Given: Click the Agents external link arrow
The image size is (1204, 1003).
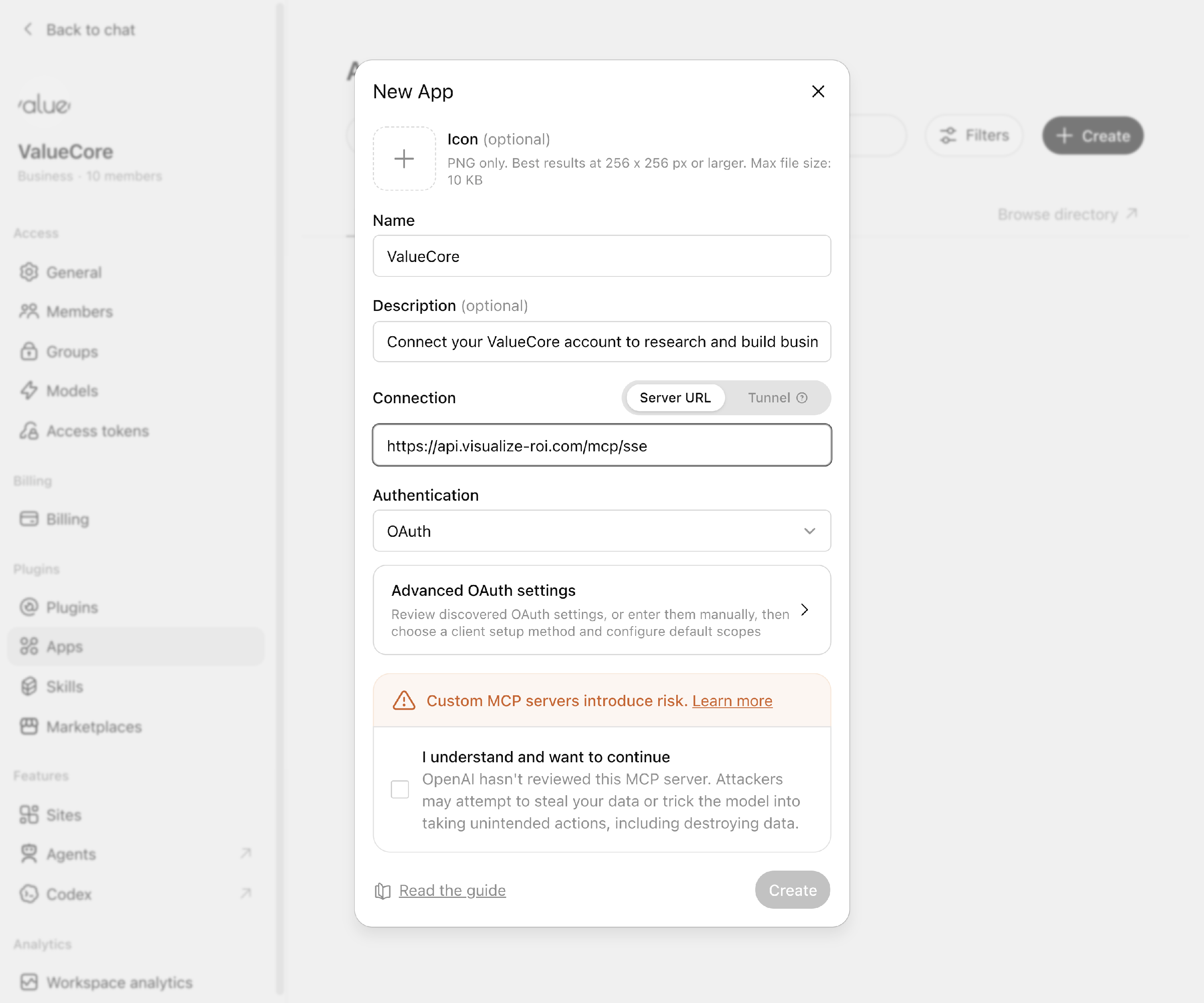Looking at the screenshot, I should coord(246,853).
